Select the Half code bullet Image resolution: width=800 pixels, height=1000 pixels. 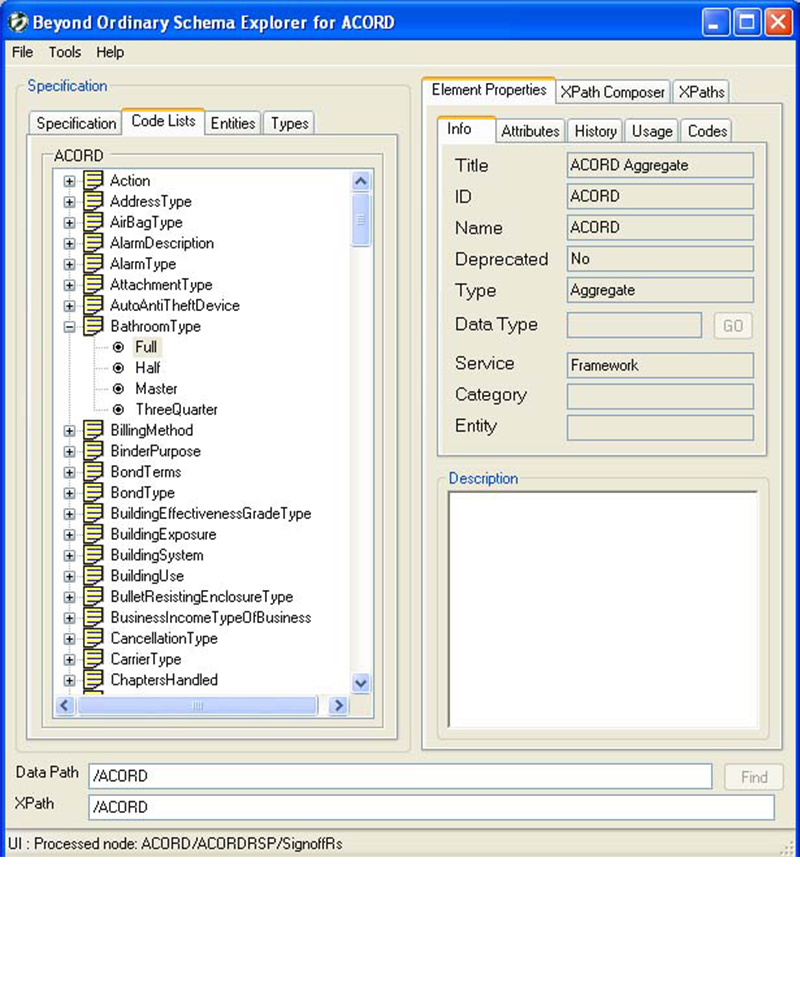tap(119, 368)
